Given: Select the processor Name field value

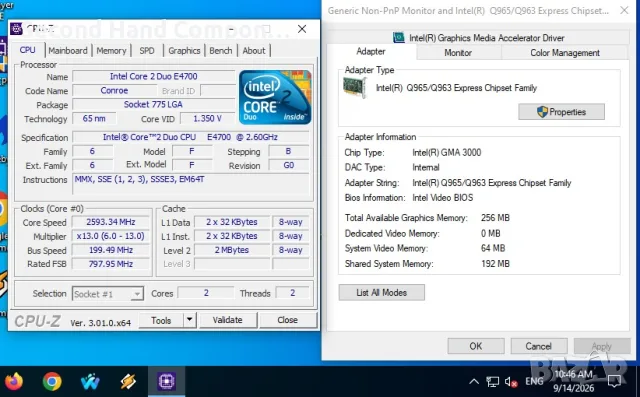Looking at the screenshot, I should 153,76.
